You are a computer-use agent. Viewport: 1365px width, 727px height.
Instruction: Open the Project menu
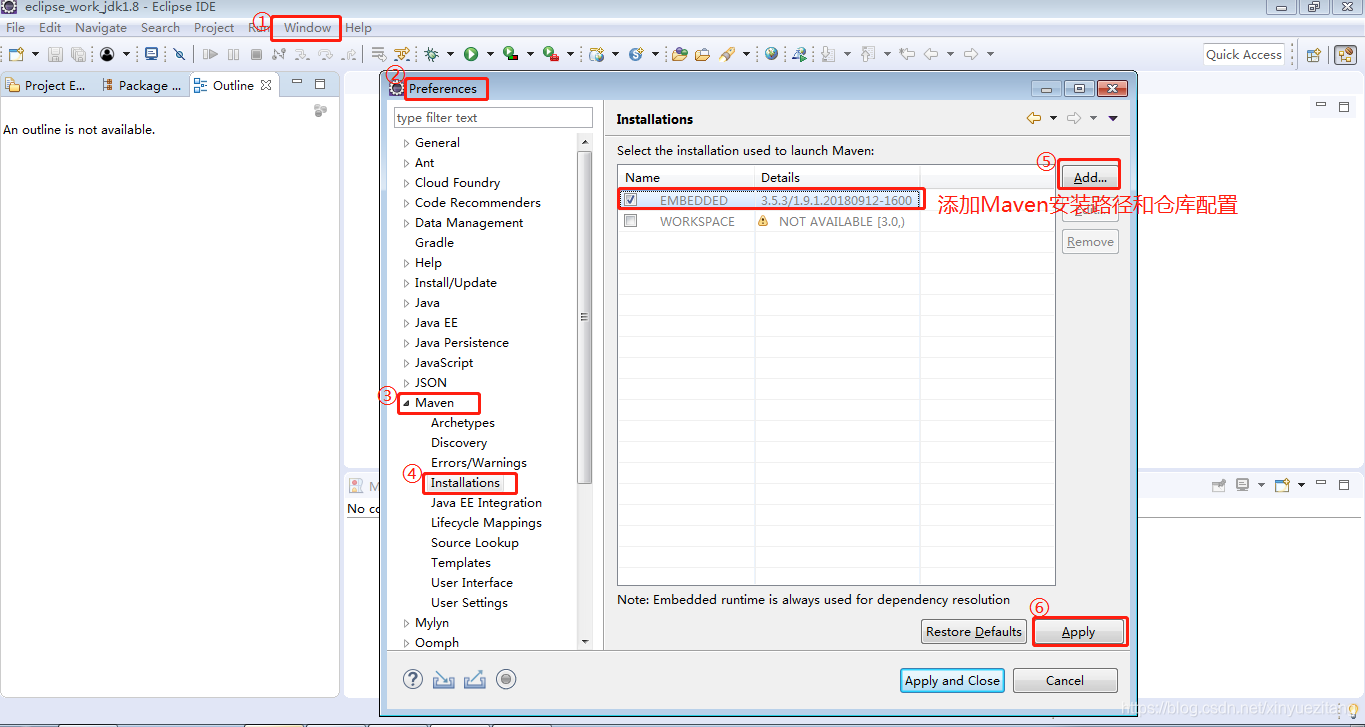[214, 28]
